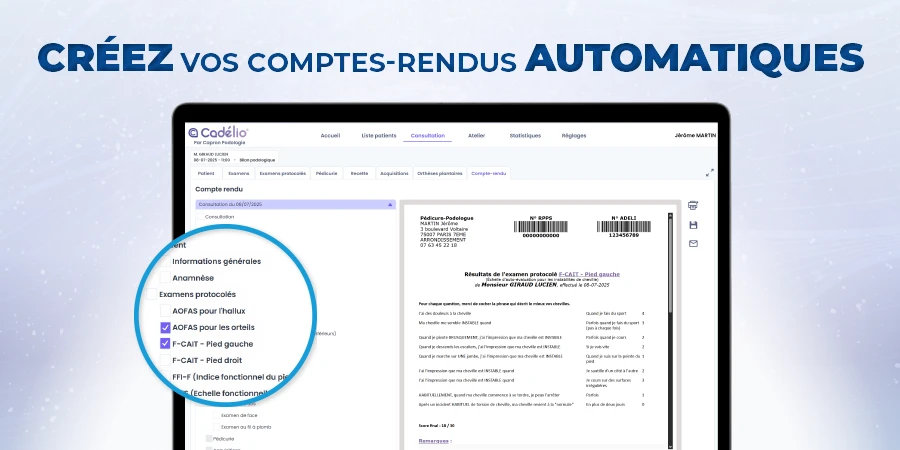The width and height of the screenshot is (900, 450).
Task: Open Liste patients in the top menu
Action: [379, 136]
